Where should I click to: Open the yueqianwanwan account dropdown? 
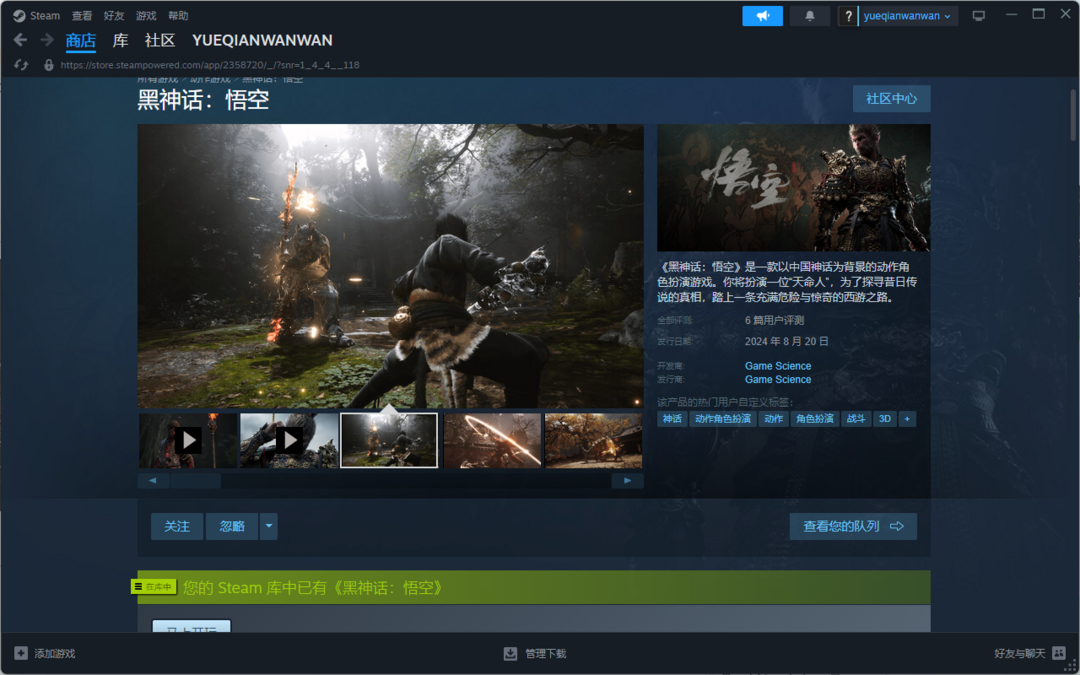click(x=908, y=16)
